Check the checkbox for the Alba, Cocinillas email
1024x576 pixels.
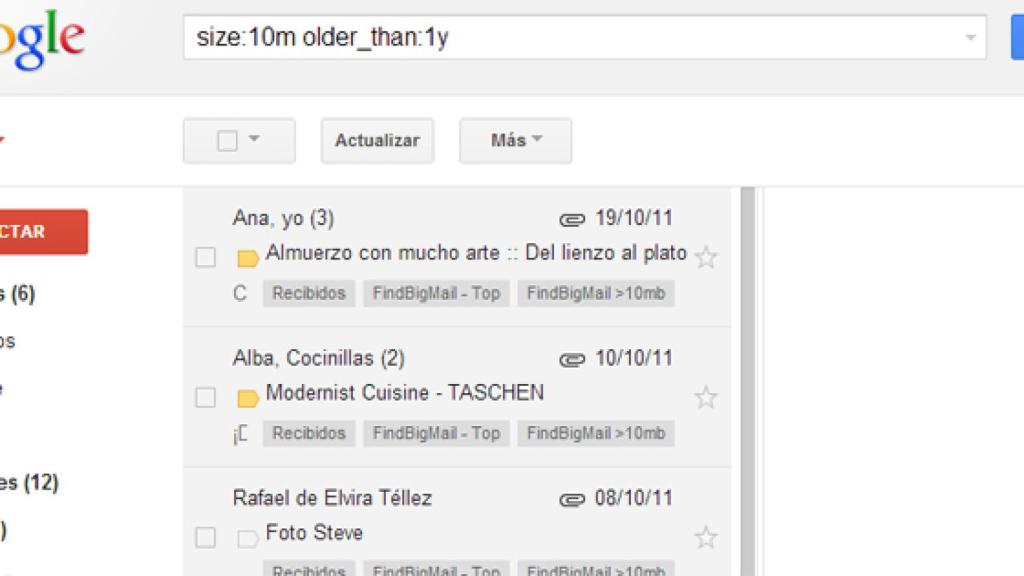coord(205,396)
